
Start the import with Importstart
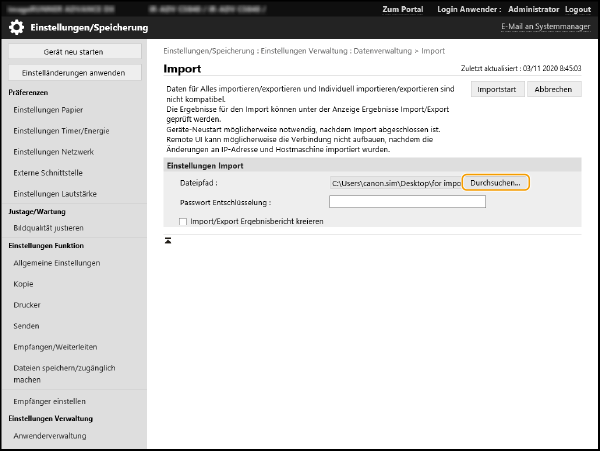(x=497, y=89)
